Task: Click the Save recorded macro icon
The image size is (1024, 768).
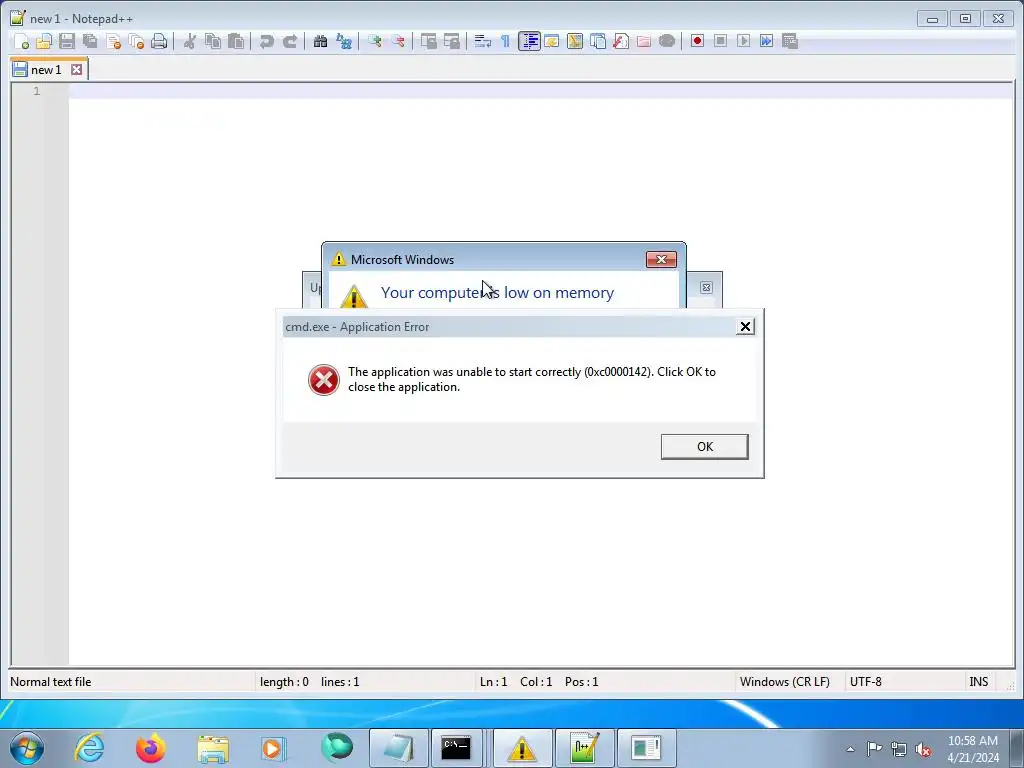Action: pos(790,42)
